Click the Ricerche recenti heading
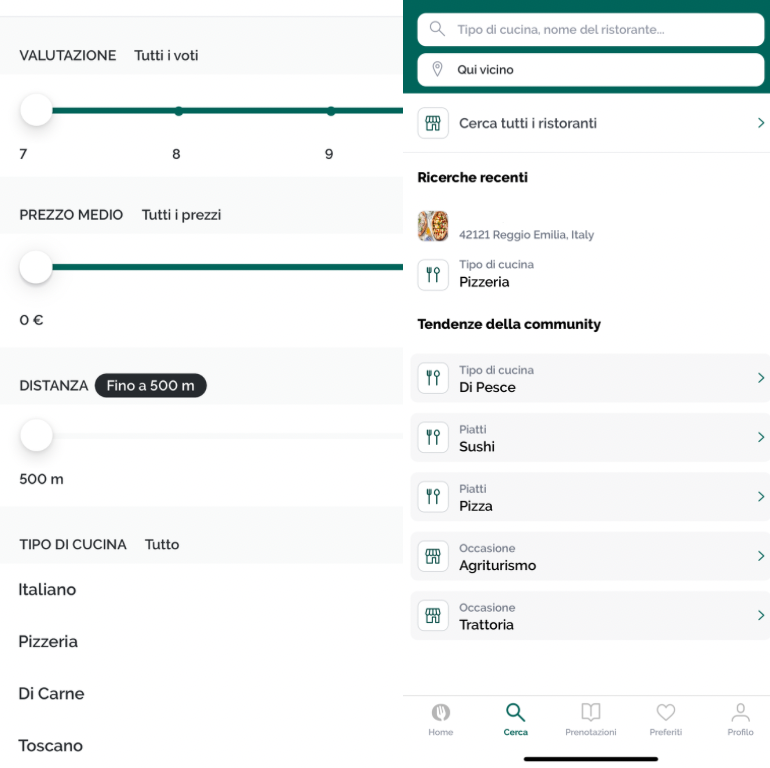Viewport: 770px width, 768px height. 472,177
